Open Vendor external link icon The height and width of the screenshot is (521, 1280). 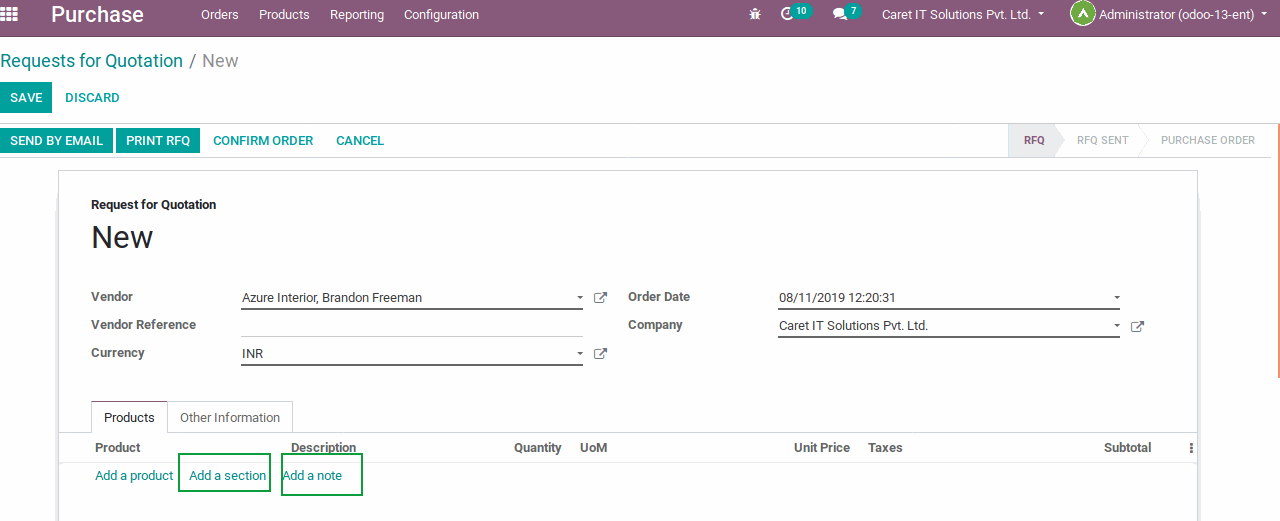pyautogui.click(x=600, y=298)
